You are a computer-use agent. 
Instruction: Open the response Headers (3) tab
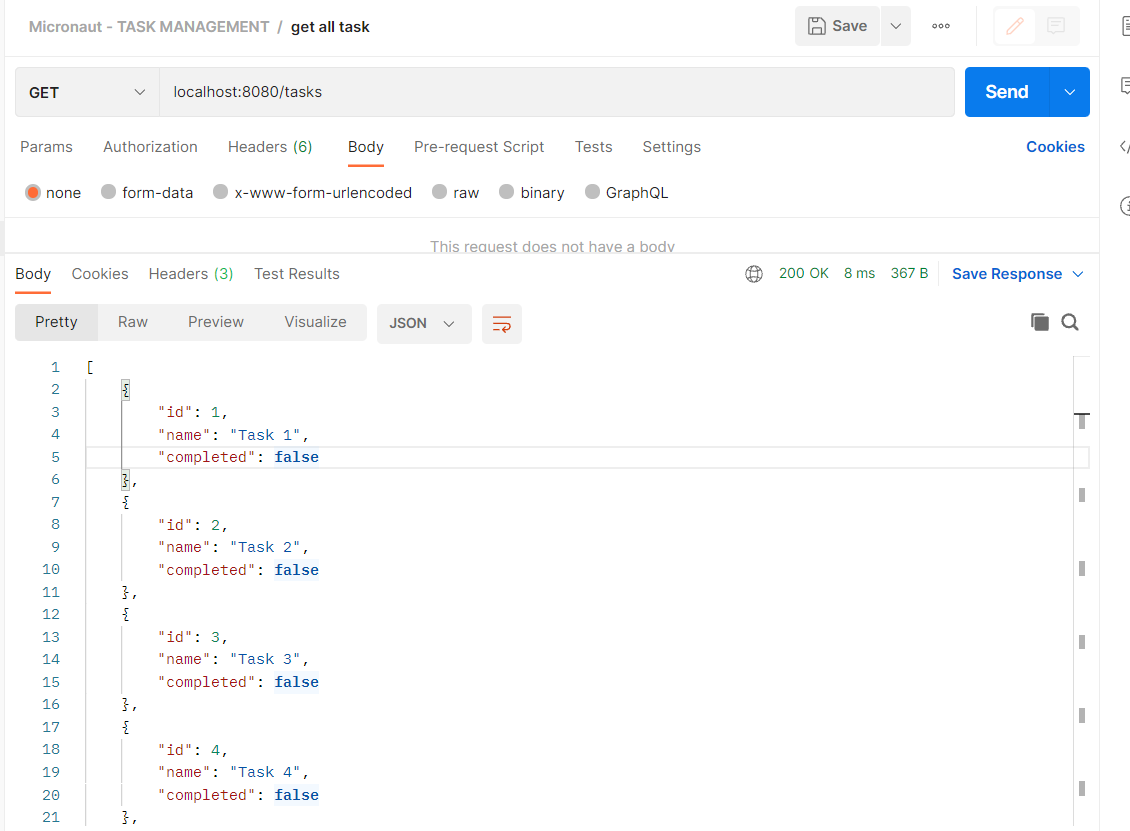(x=190, y=273)
